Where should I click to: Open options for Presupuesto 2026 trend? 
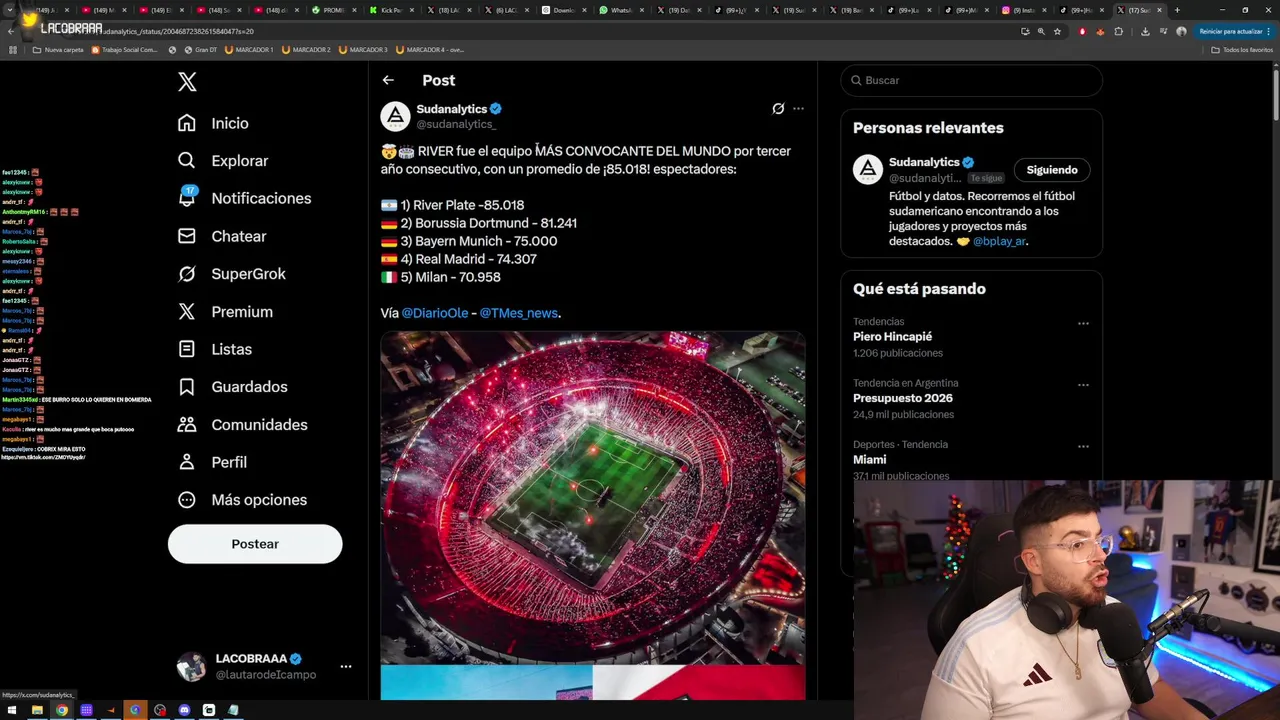tap(1083, 384)
